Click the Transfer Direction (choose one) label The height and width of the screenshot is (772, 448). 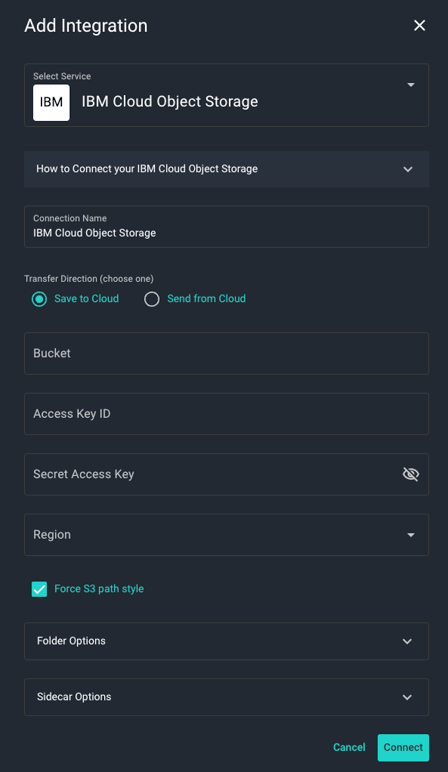click(x=89, y=279)
